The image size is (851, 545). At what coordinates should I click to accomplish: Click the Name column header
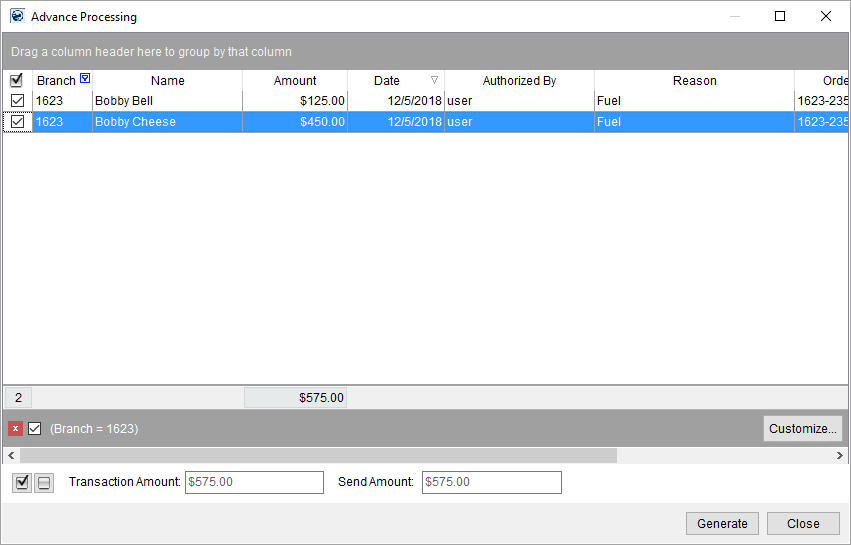click(x=167, y=81)
